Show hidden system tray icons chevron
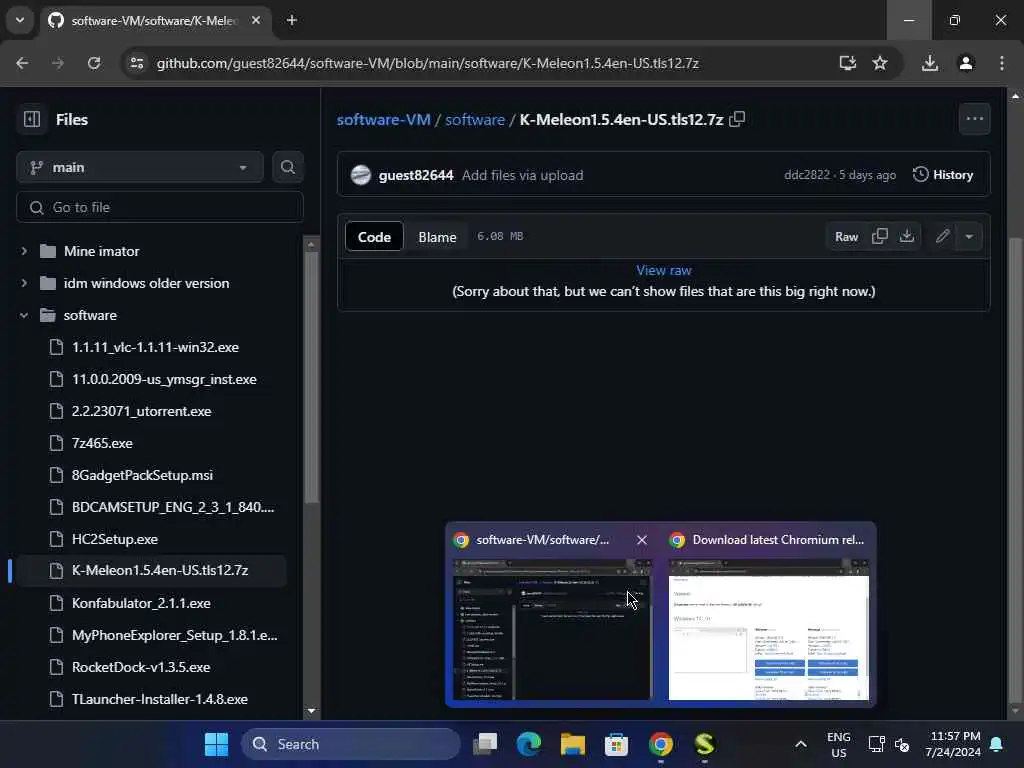The image size is (1024, 768). [x=801, y=744]
